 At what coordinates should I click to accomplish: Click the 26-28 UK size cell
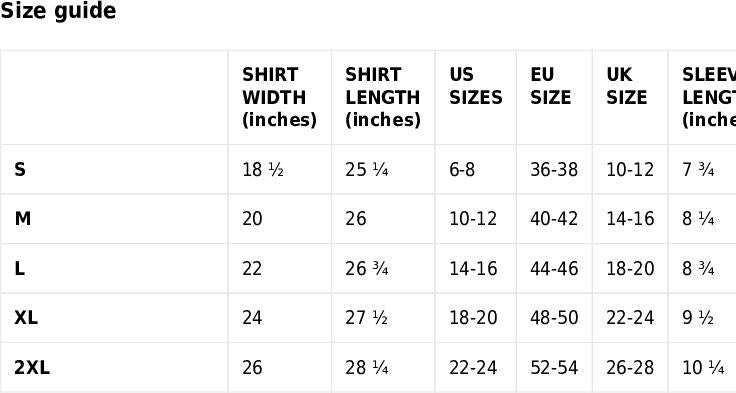[x=630, y=368]
